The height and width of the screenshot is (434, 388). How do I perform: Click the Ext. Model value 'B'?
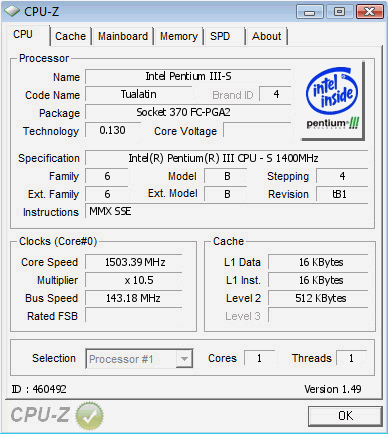click(x=226, y=194)
